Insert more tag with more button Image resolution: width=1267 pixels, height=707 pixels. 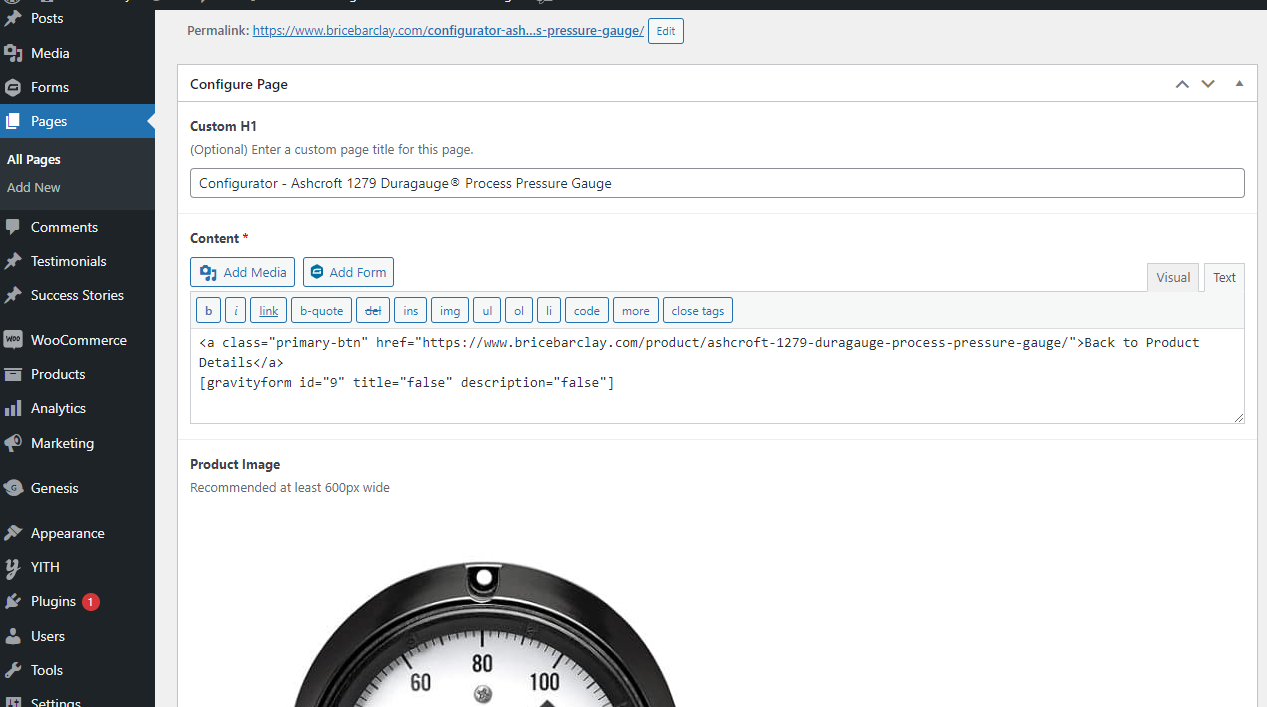pyautogui.click(x=636, y=311)
